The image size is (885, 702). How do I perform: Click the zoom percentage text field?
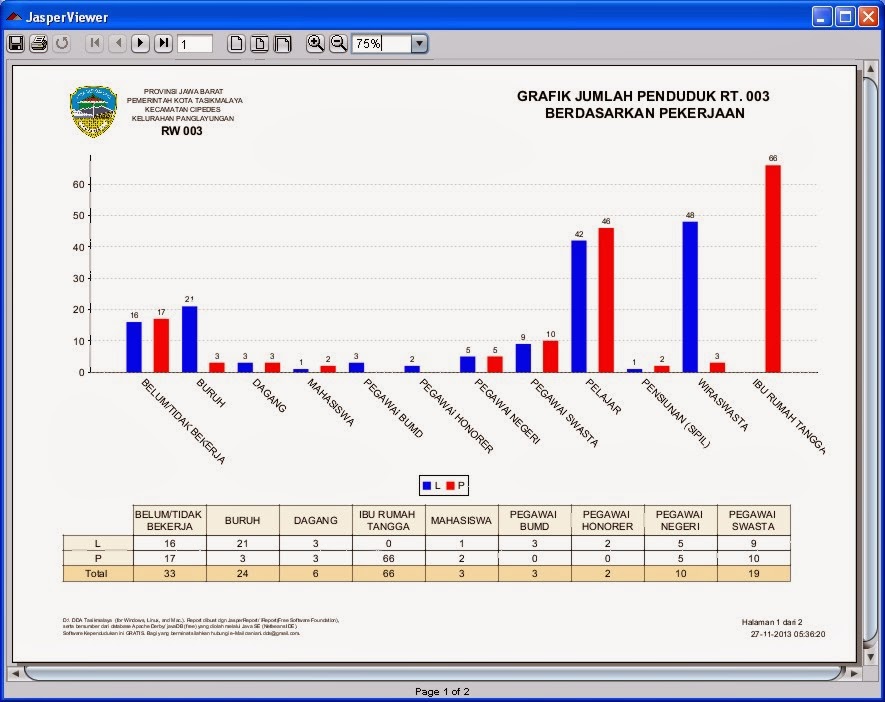(x=382, y=43)
